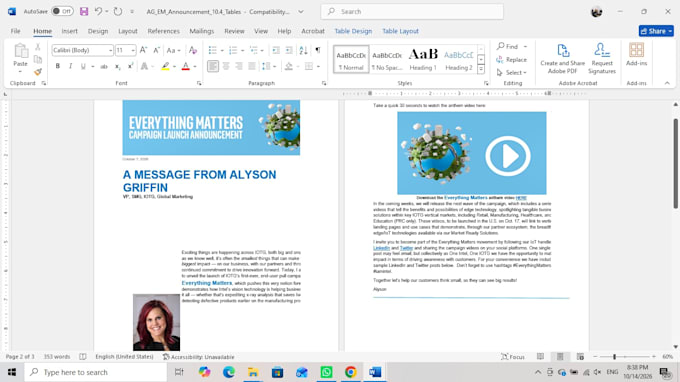Click the Format Painter icon
The image size is (680, 382).
tap(38, 72)
